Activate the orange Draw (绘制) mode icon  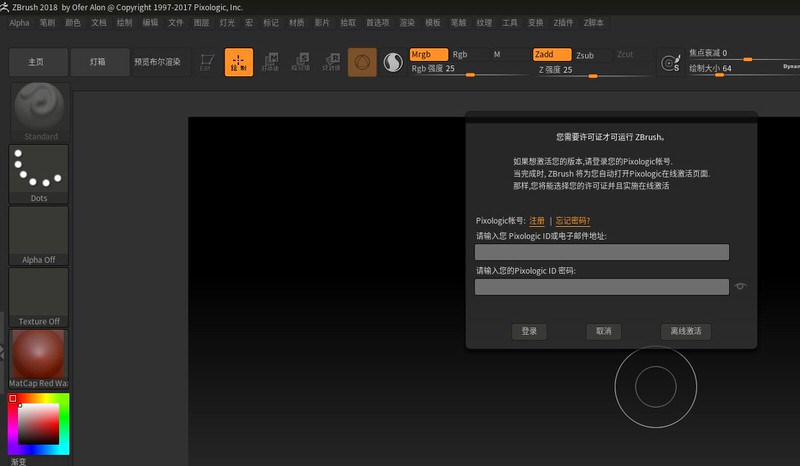pyautogui.click(x=239, y=62)
